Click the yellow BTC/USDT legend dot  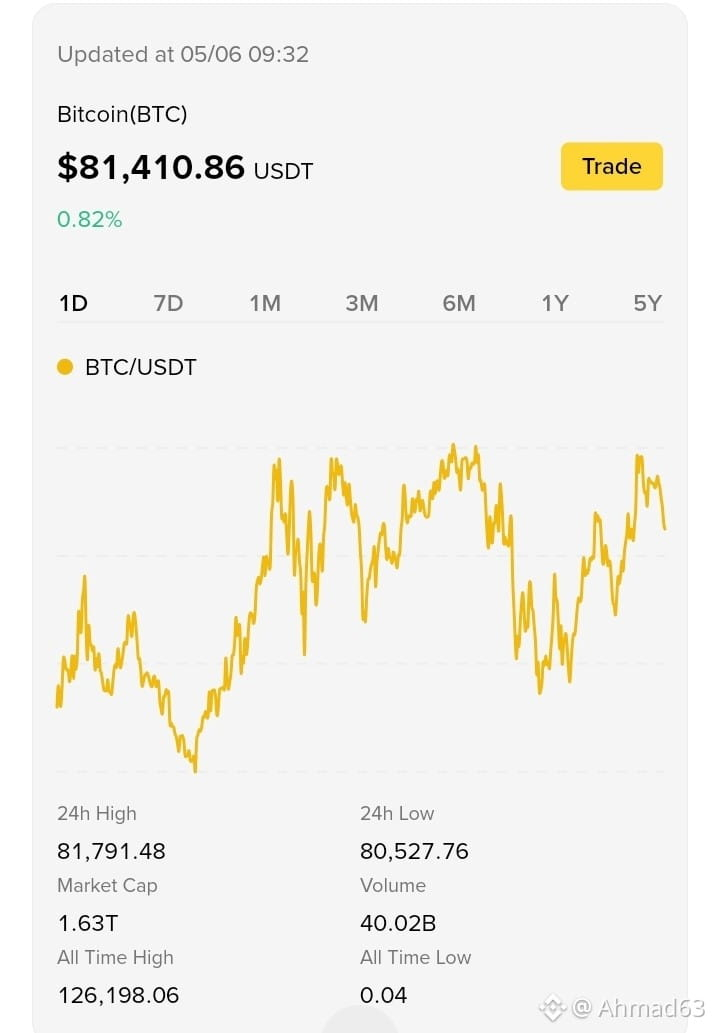[x=65, y=367]
